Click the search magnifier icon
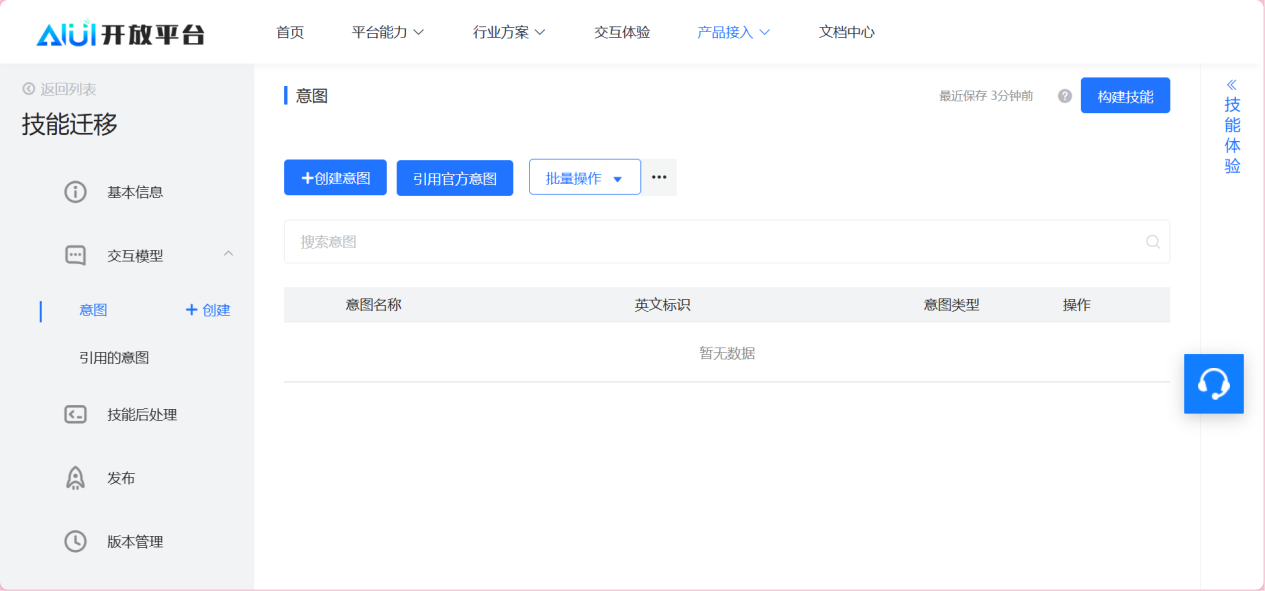The image size is (1265, 591). [x=1152, y=242]
